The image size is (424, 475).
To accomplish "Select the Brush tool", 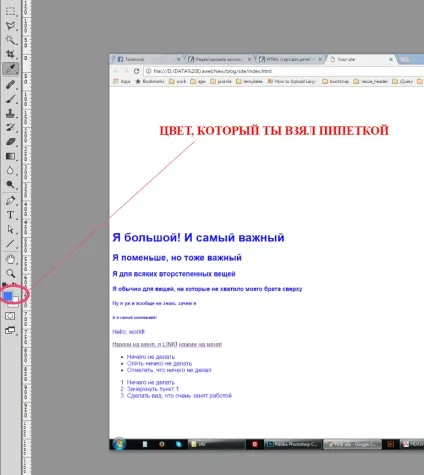I will pyautogui.click(x=10, y=99).
